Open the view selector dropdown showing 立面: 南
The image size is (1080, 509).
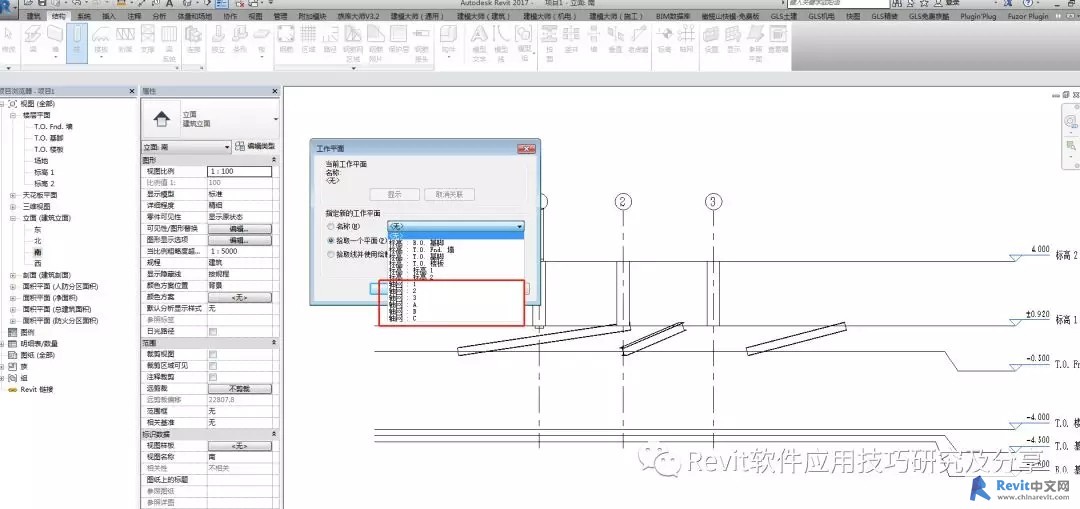pyautogui.click(x=186, y=147)
